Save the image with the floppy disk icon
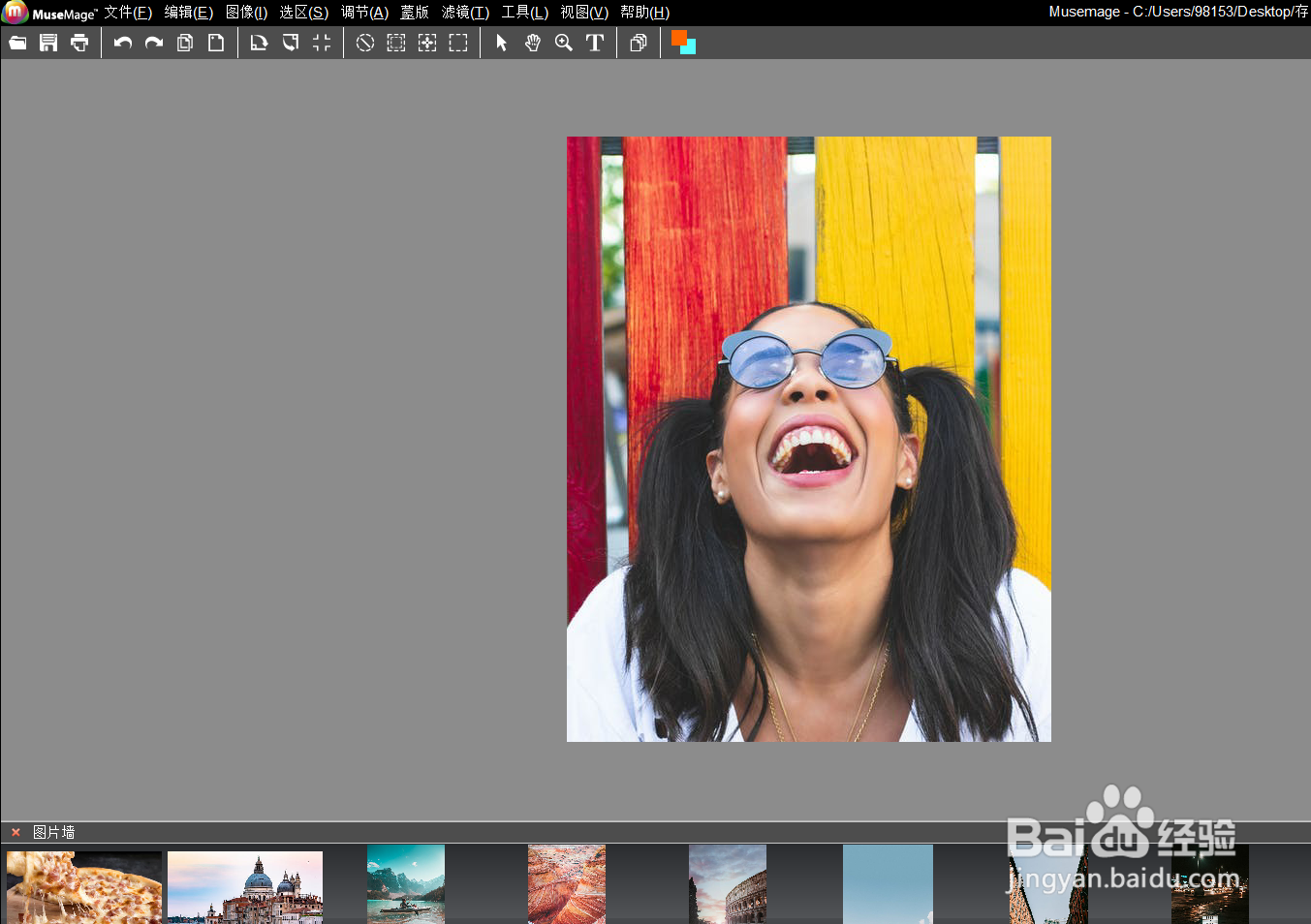 pos(48,43)
